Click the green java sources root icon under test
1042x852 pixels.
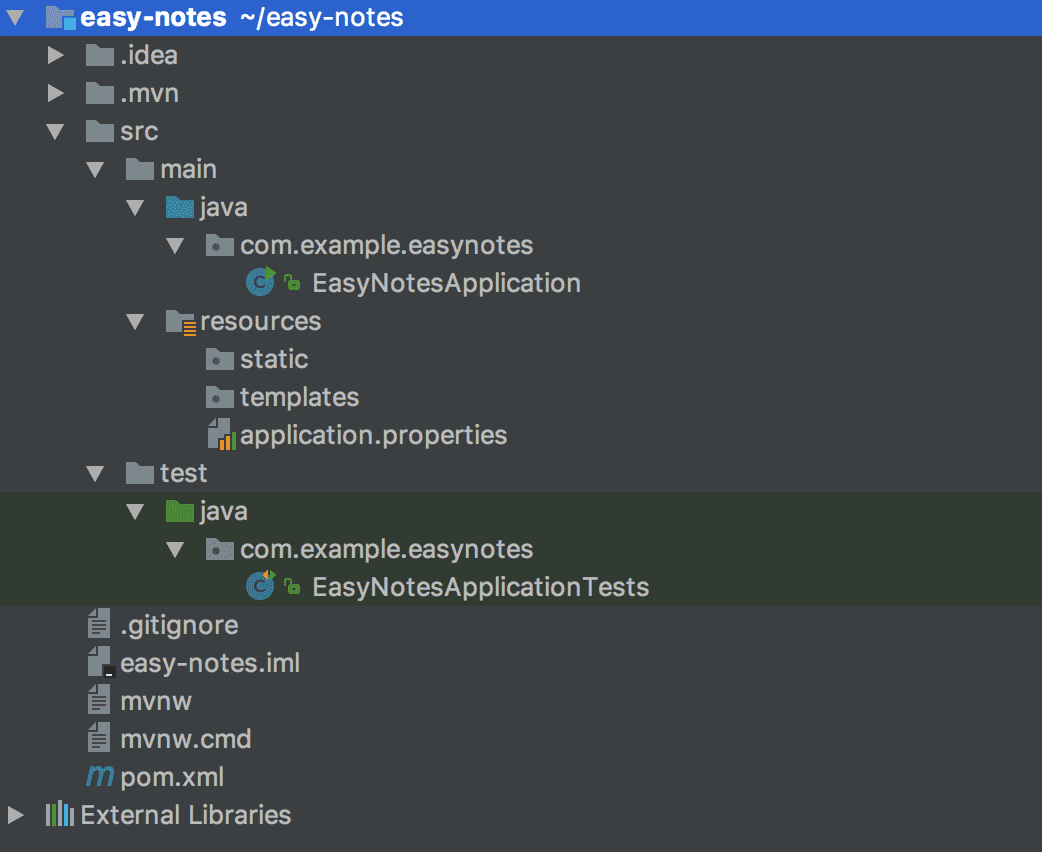pyautogui.click(x=179, y=511)
